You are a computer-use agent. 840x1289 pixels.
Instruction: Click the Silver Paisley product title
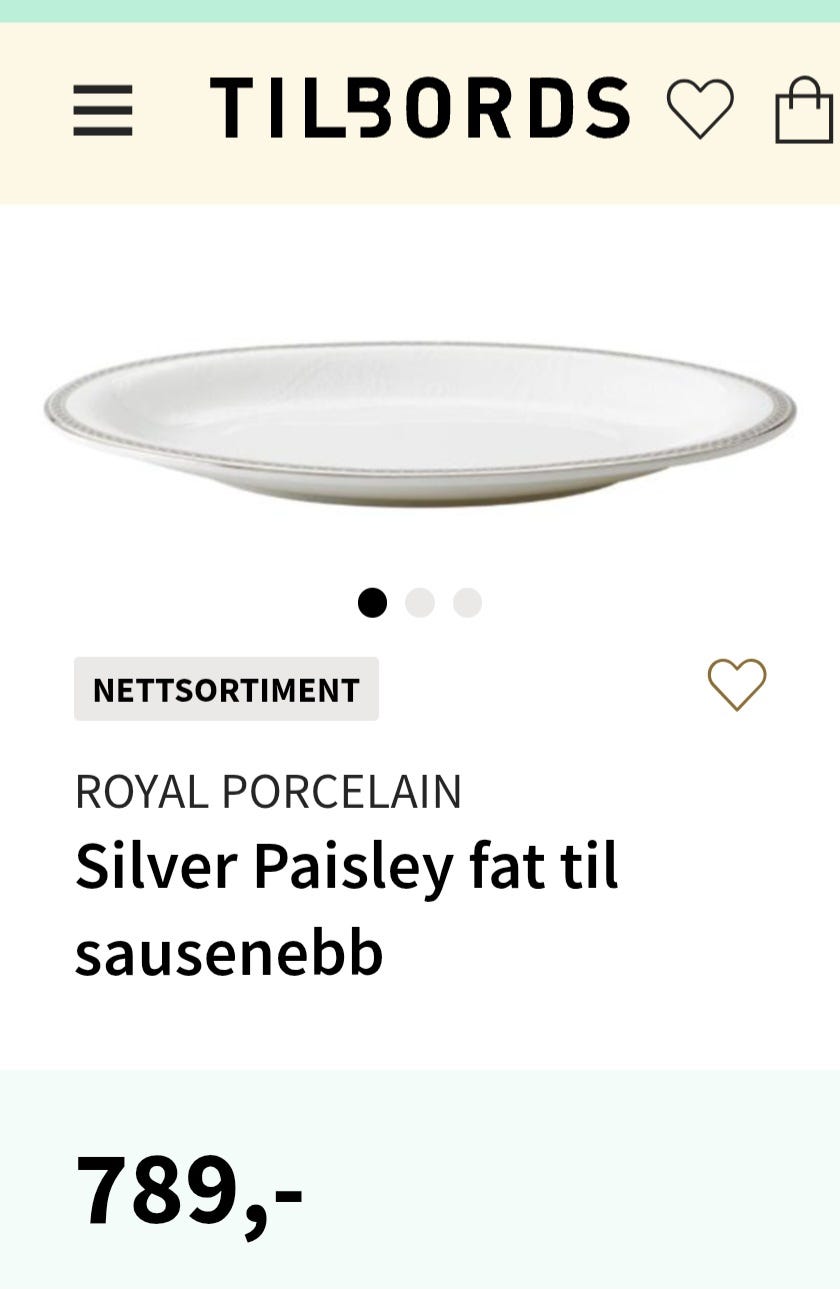pyautogui.click(x=347, y=909)
